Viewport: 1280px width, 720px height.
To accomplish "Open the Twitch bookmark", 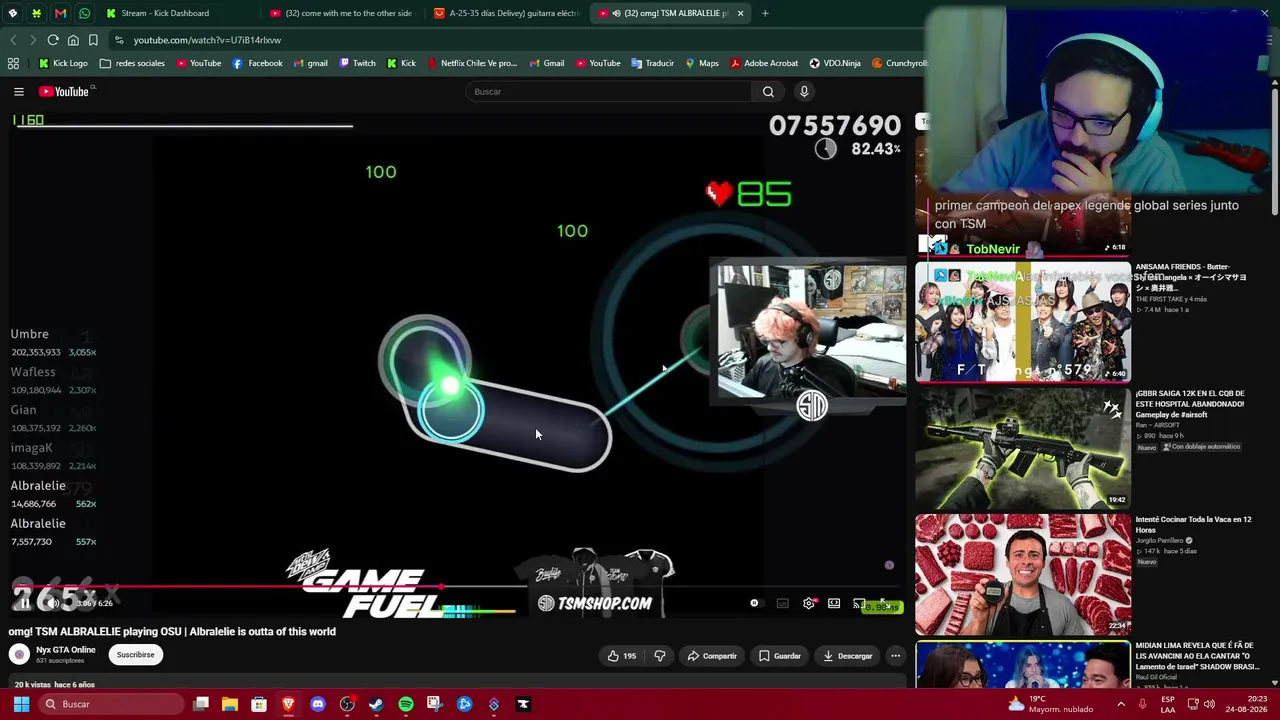I will point(357,63).
